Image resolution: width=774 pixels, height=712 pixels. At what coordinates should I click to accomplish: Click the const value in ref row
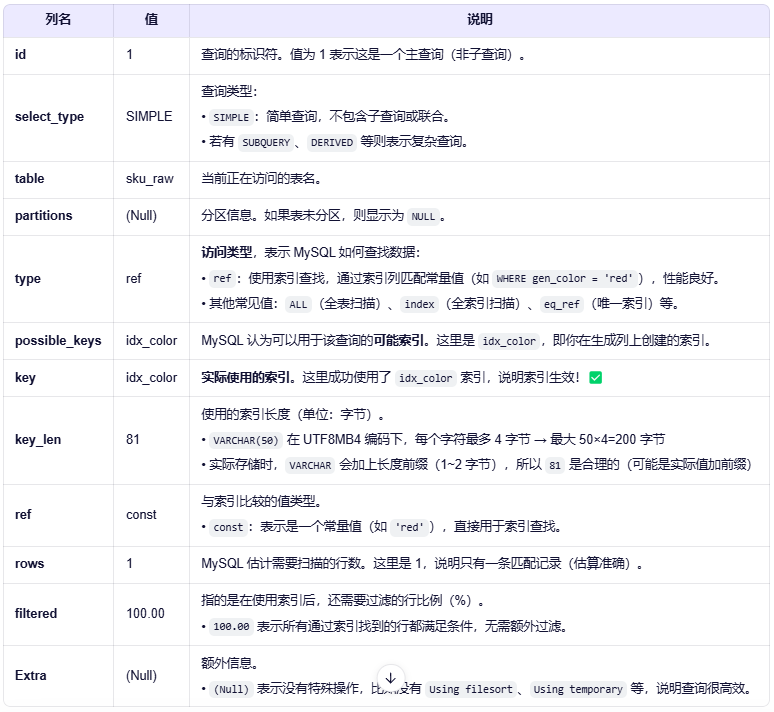pyautogui.click(x=141, y=514)
